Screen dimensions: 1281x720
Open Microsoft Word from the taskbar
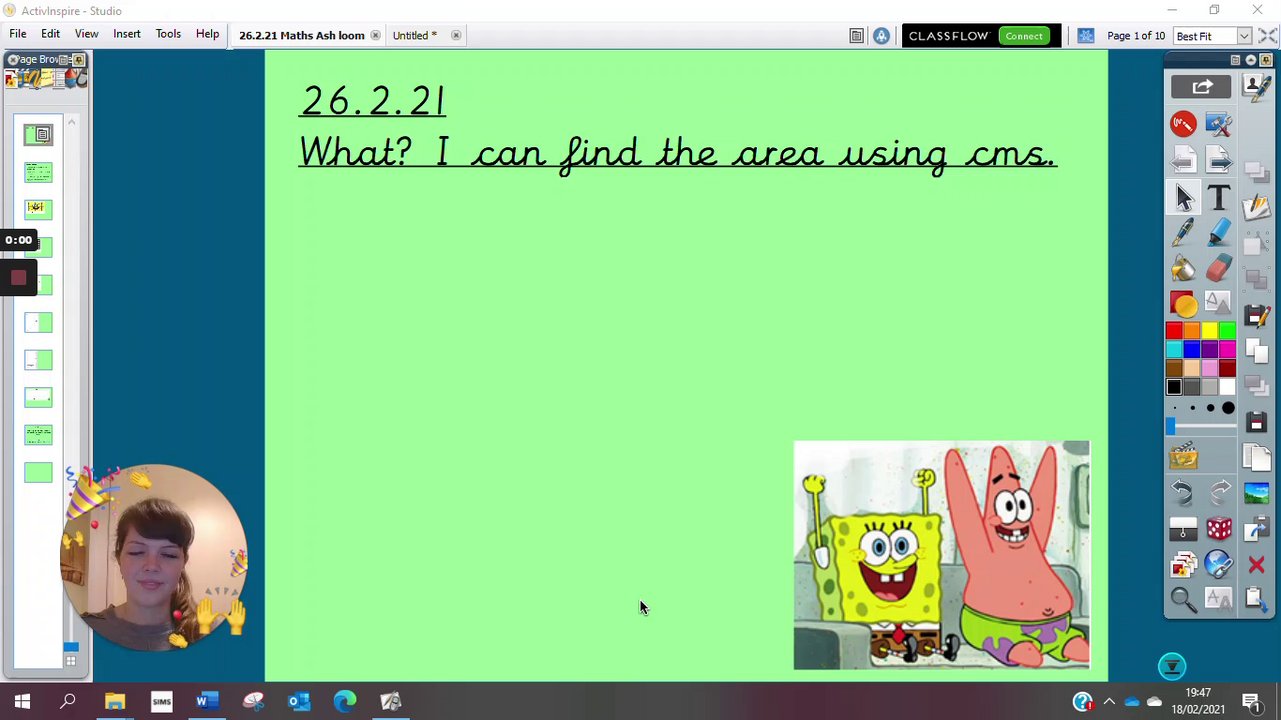coord(207,702)
